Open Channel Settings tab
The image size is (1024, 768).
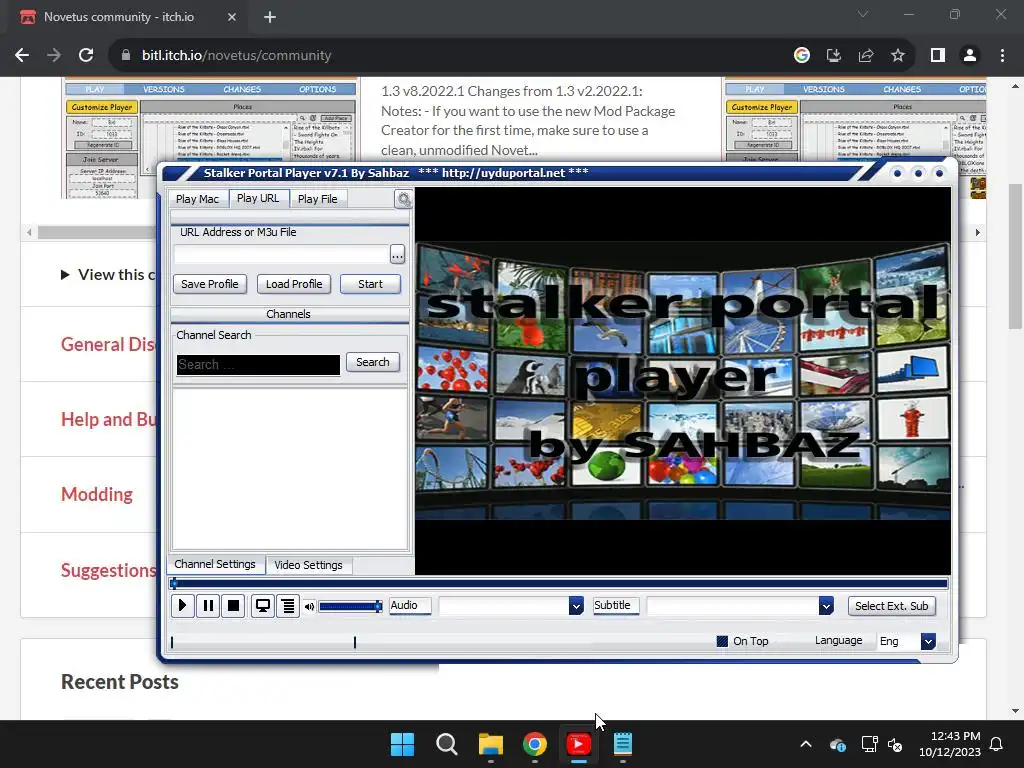pos(215,564)
